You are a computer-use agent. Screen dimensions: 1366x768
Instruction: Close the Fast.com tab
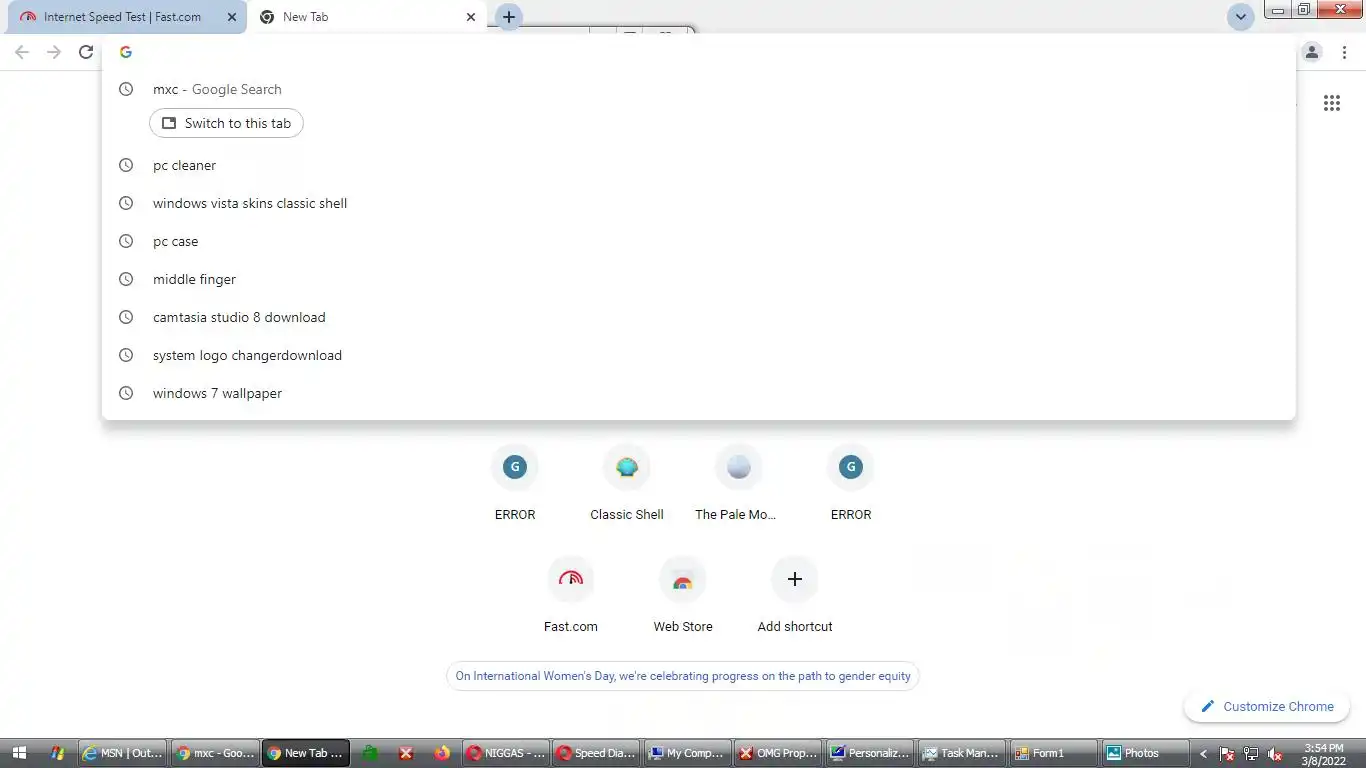[x=232, y=17]
